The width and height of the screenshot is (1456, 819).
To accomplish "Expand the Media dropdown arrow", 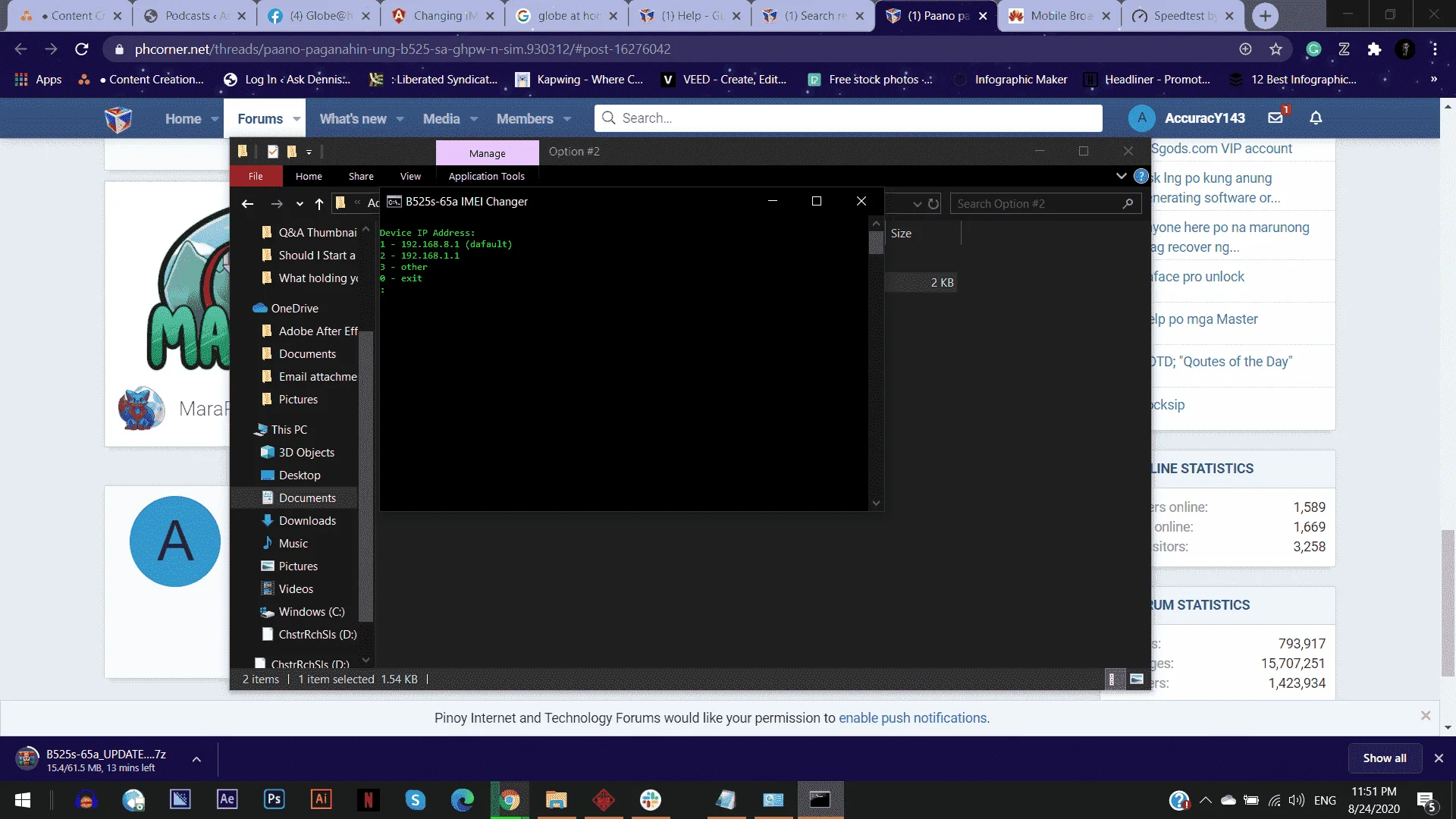I will point(474,119).
